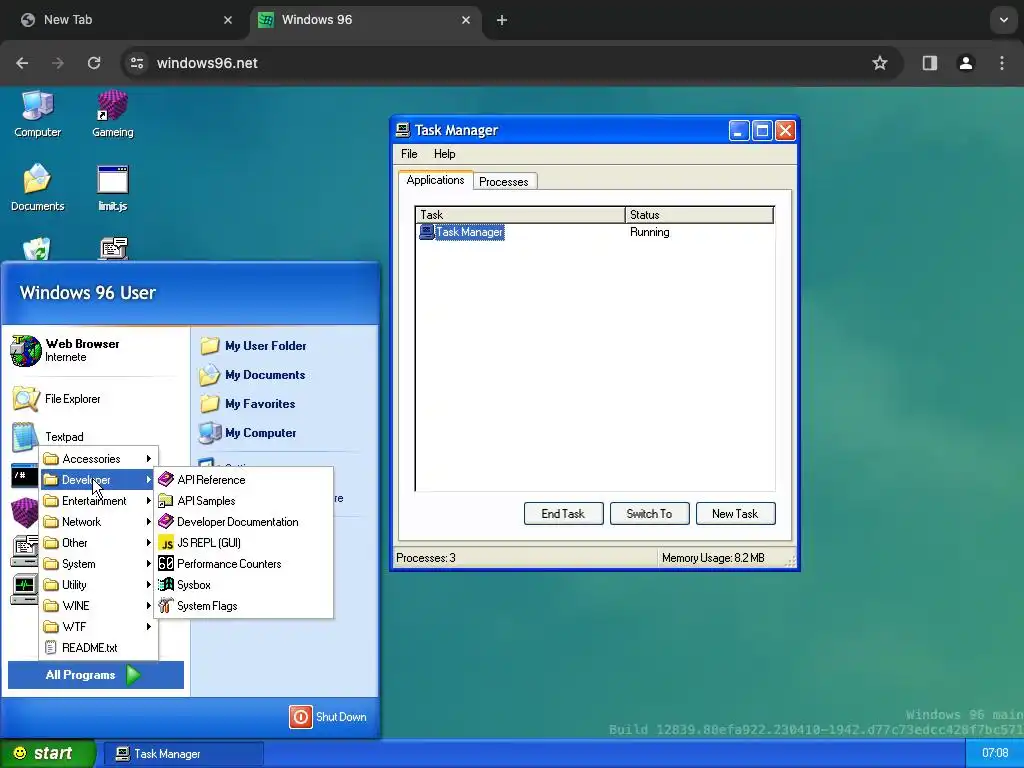This screenshot has width=1024, height=768.
Task: Expand the Utility program folder
Action: point(99,584)
